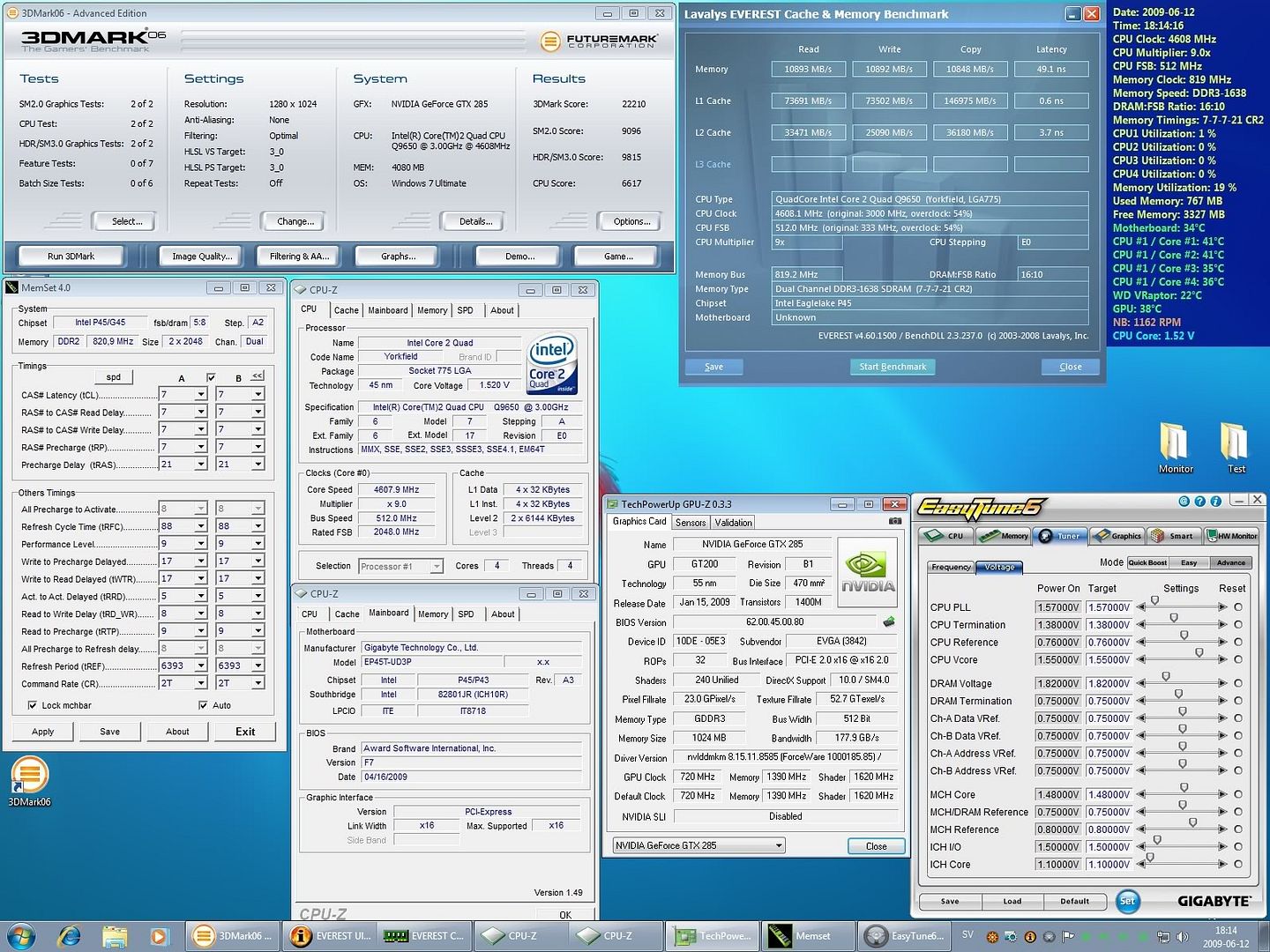Click Run 3DMark button
This screenshot has width=1270, height=952.
tap(71, 257)
